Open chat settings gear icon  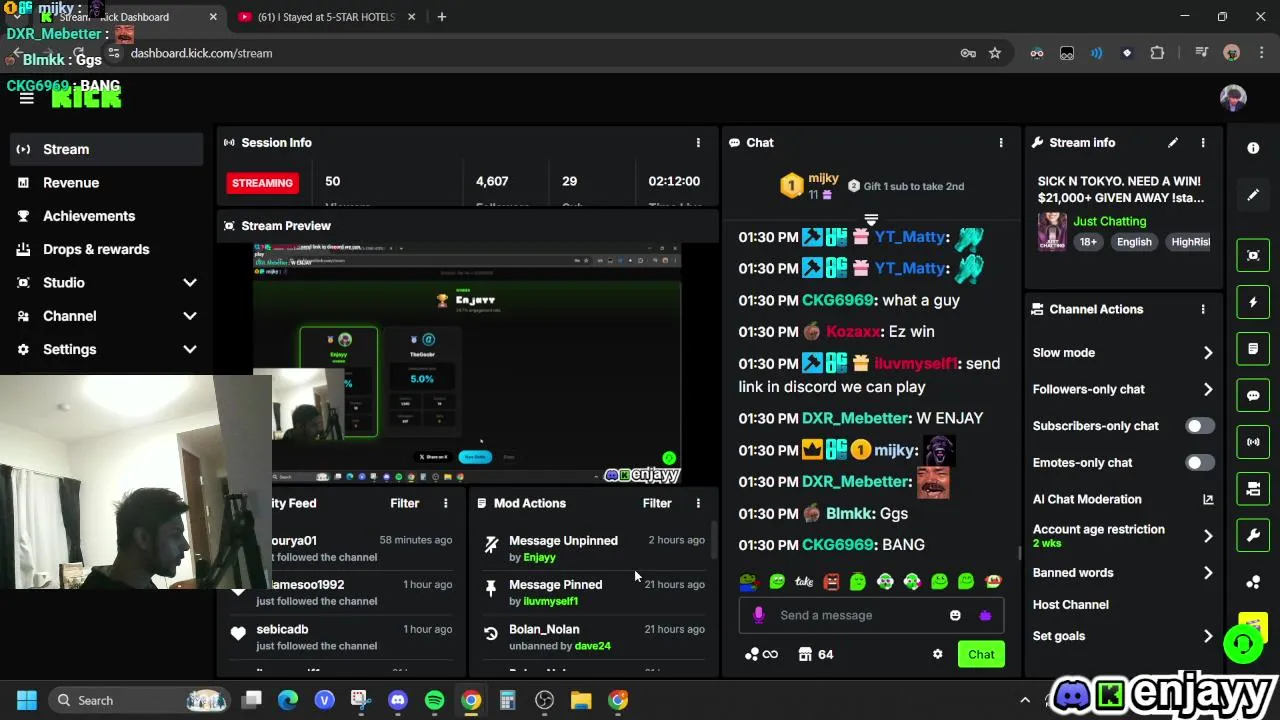pos(937,655)
